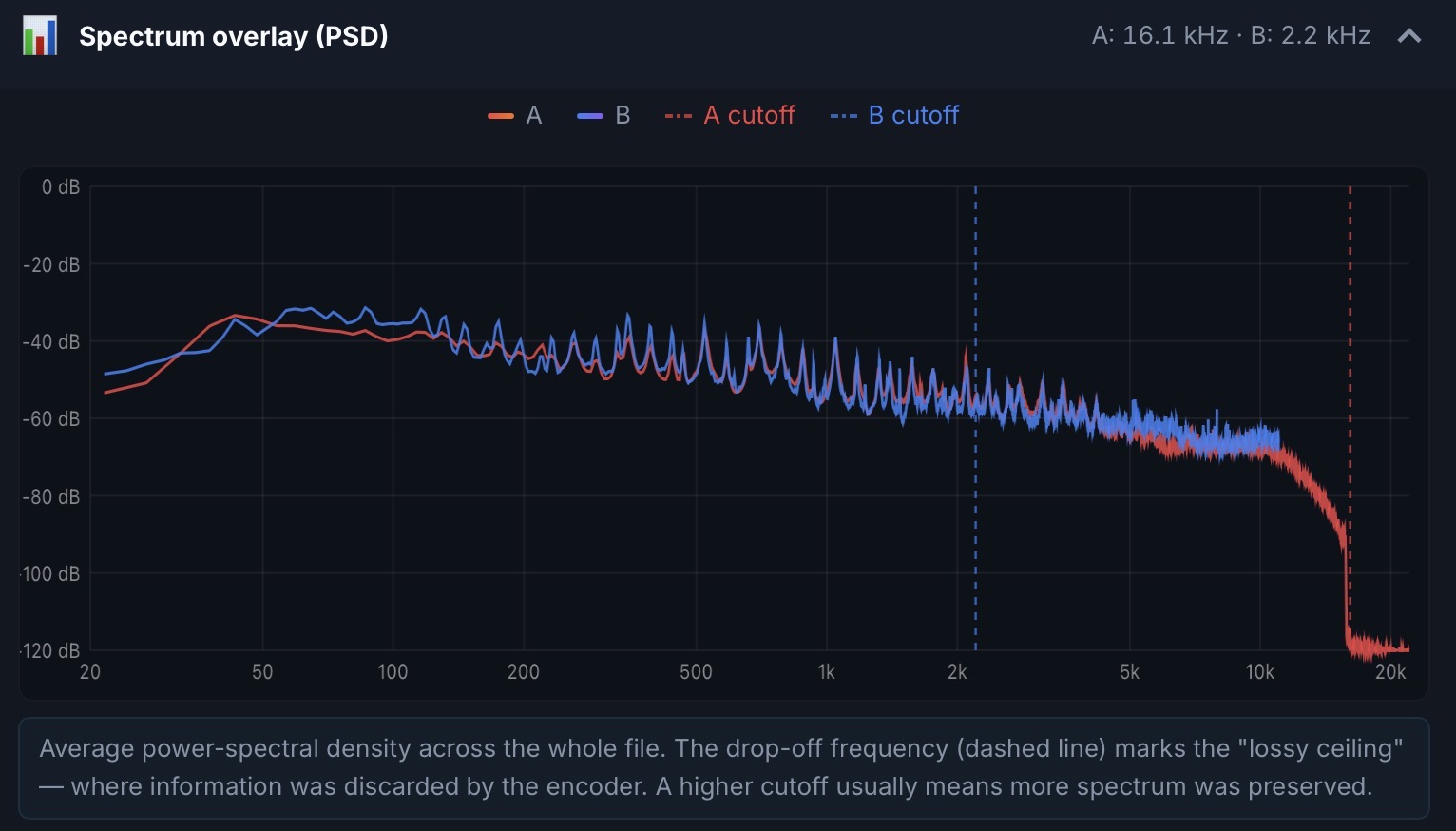Viewport: 1456px width, 831px height.
Task: Click the 100 frequency axis label
Action: [393, 672]
